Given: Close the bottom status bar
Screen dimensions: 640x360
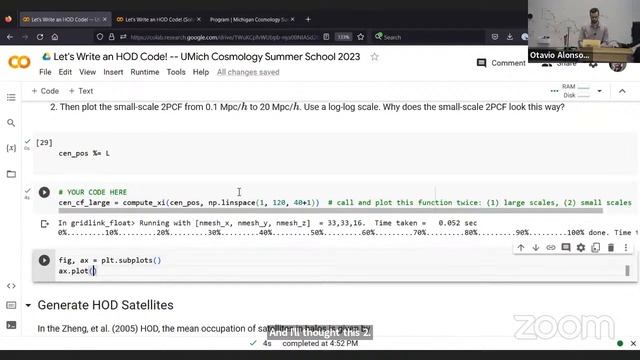Looking at the screenshot, I should pos(633,343).
